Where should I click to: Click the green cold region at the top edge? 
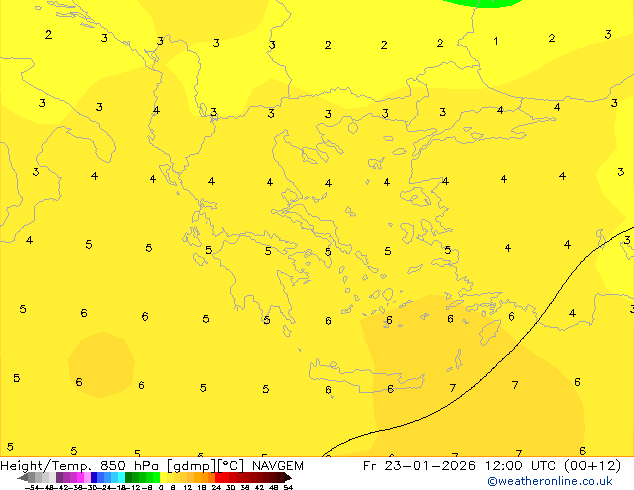(x=481, y=3)
